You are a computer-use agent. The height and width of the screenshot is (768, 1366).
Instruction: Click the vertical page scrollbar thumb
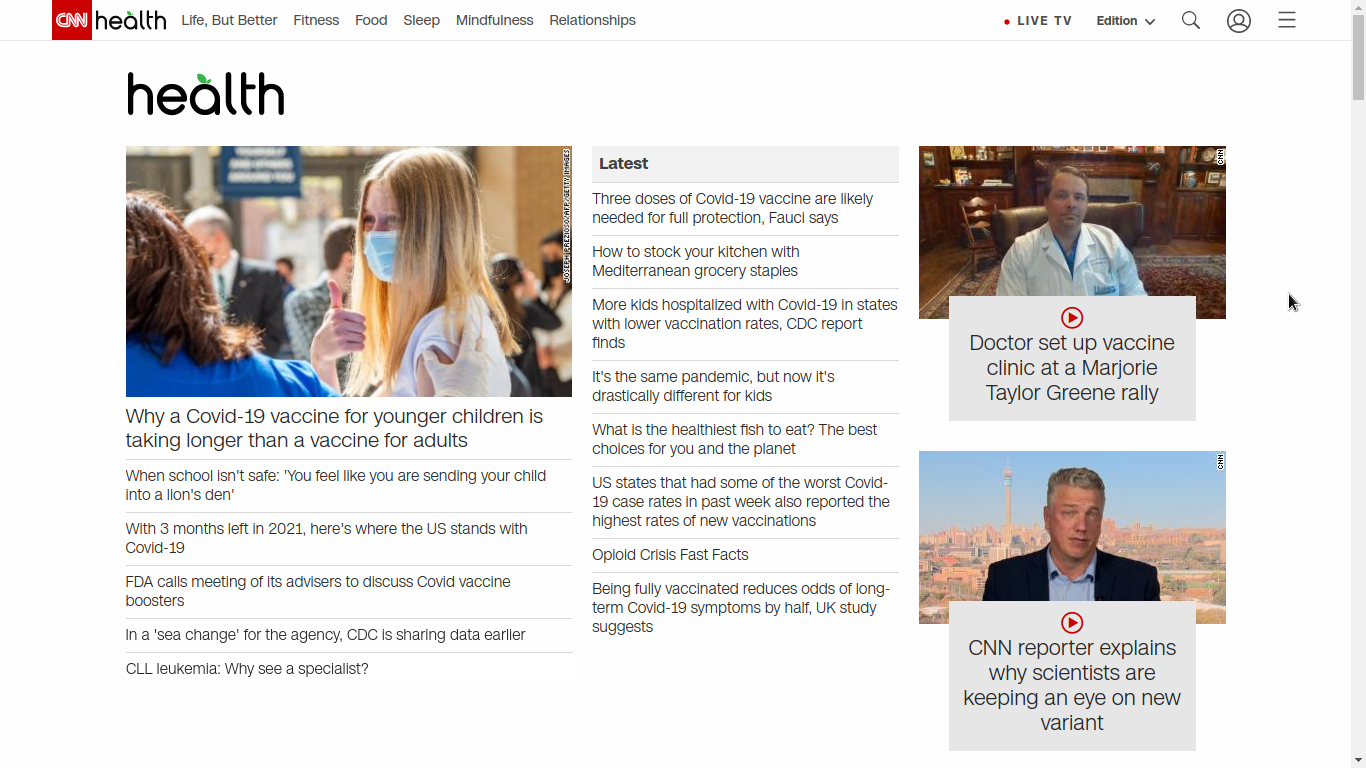(x=1358, y=56)
